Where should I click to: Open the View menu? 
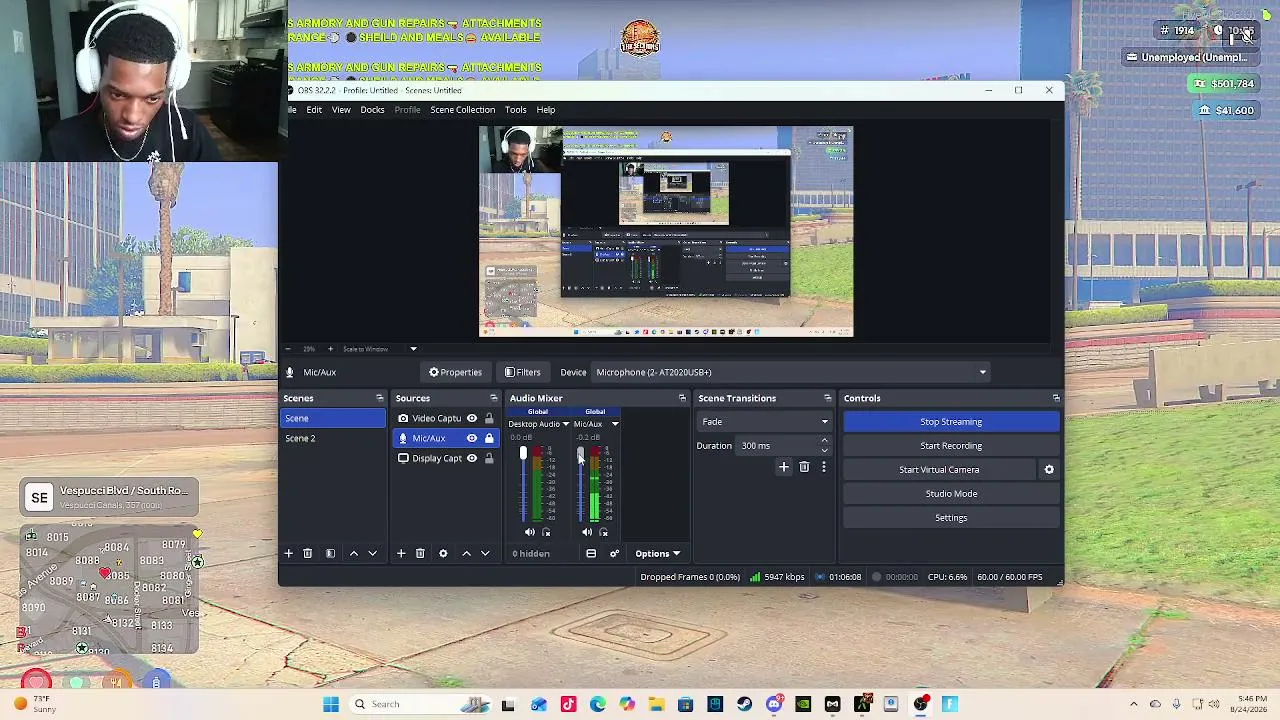tap(341, 110)
